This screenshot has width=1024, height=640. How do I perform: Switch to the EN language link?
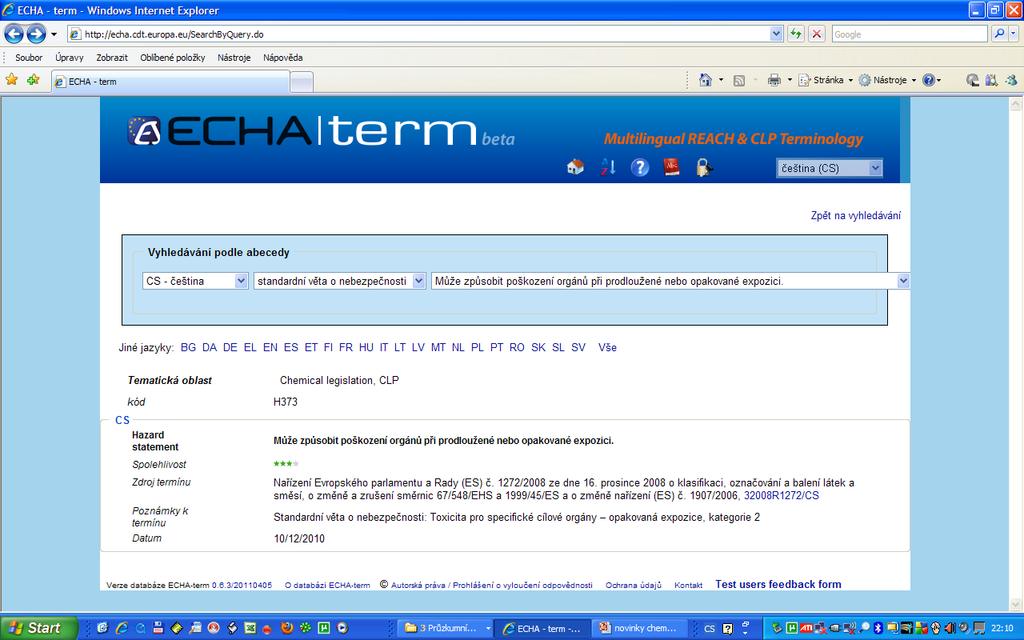coord(270,347)
